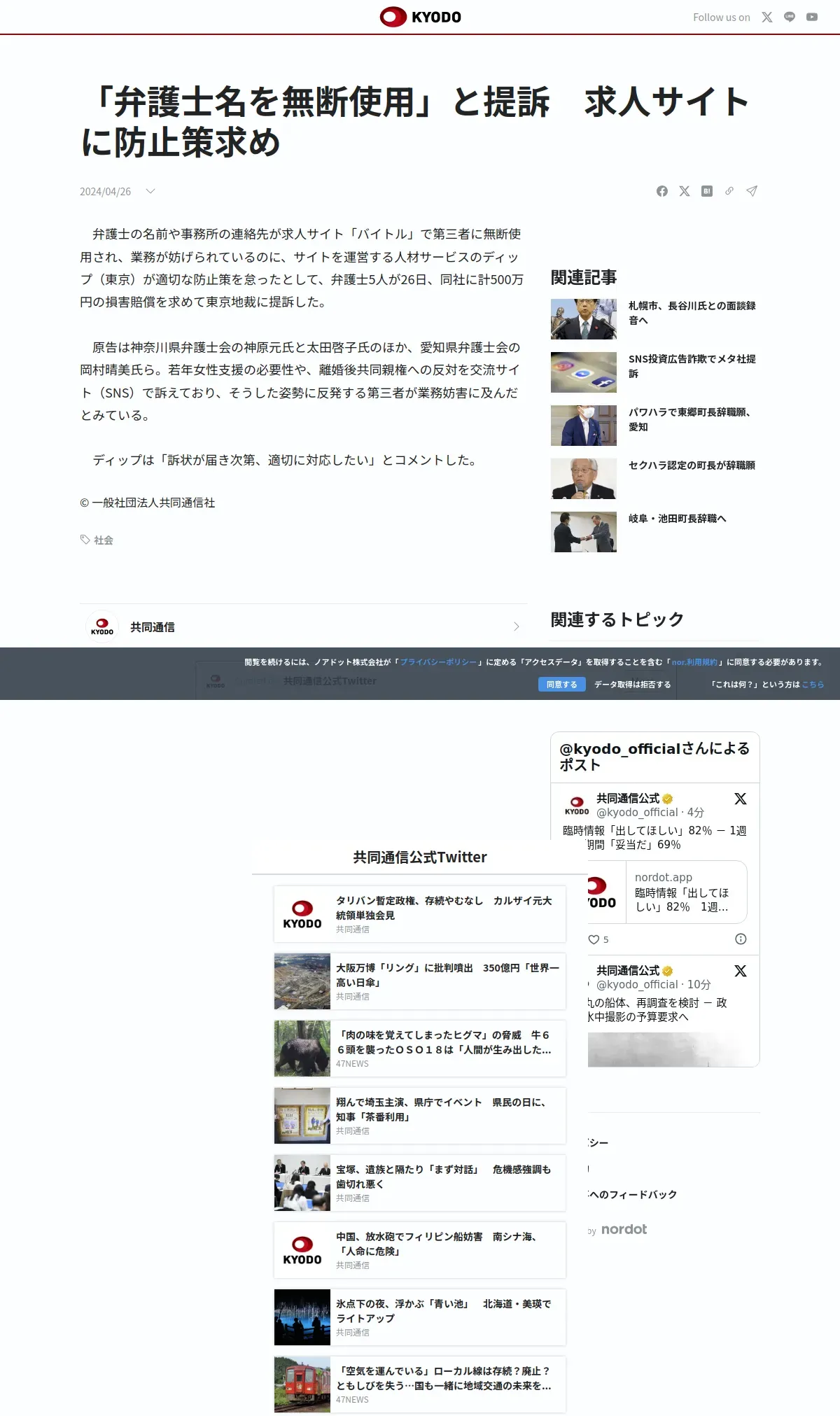
Task: Open thumbnail of 大阪万博 article
Action: coord(302,981)
